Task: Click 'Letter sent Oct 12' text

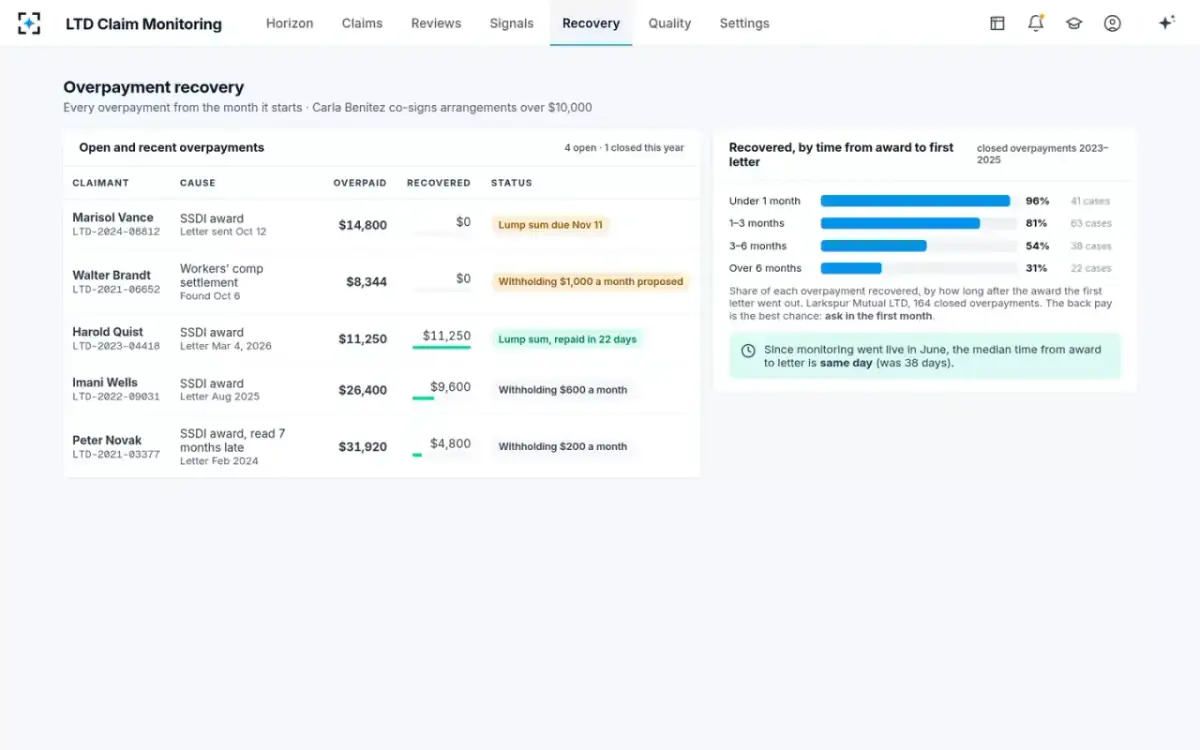Action: click(223, 232)
